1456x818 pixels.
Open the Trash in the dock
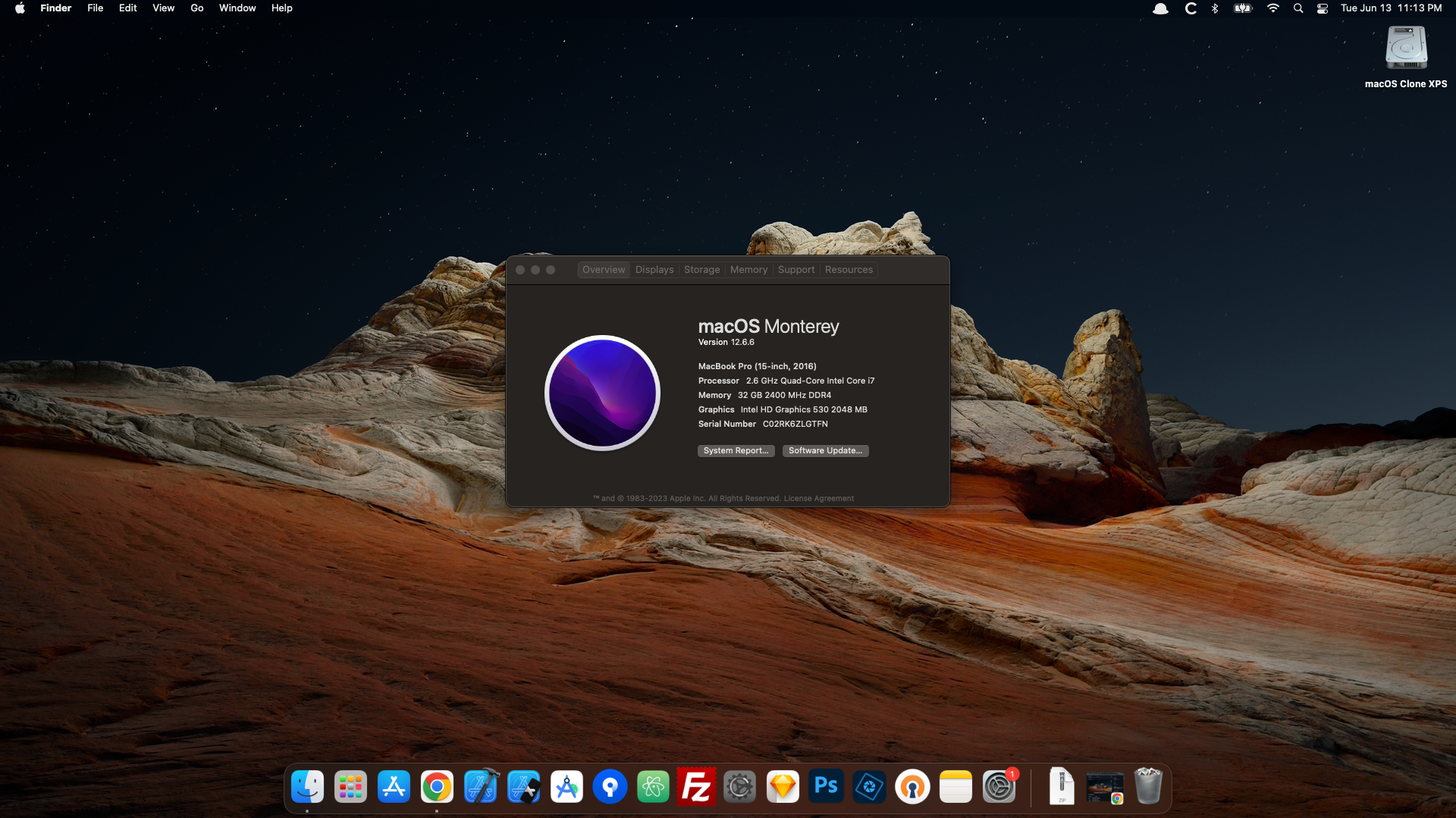pos(1148,786)
